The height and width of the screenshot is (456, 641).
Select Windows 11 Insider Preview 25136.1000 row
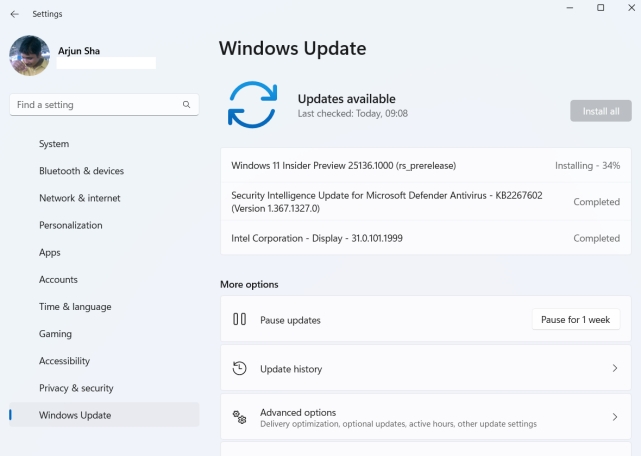click(x=426, y=166)
